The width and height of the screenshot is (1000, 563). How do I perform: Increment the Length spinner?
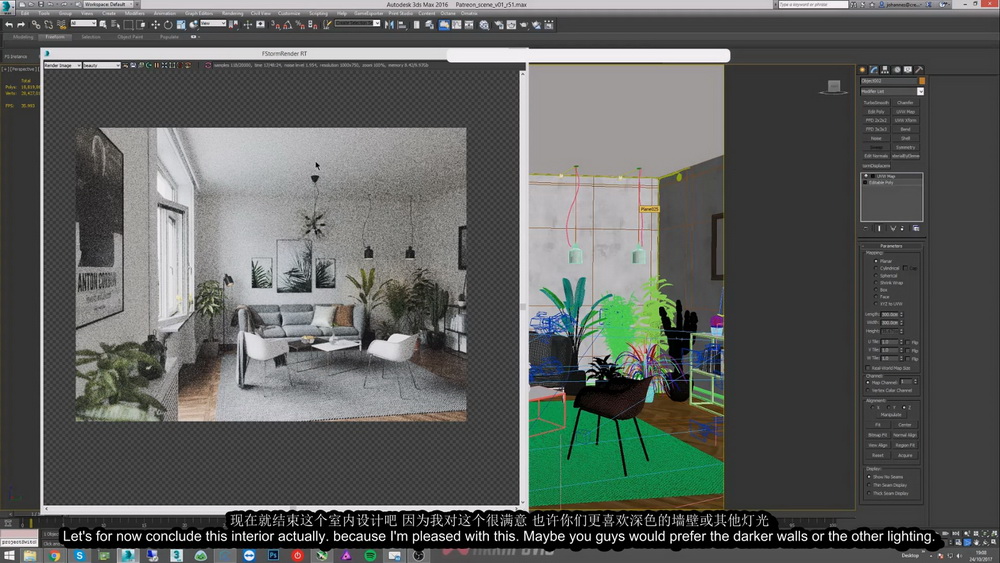(x=901, y=313)
